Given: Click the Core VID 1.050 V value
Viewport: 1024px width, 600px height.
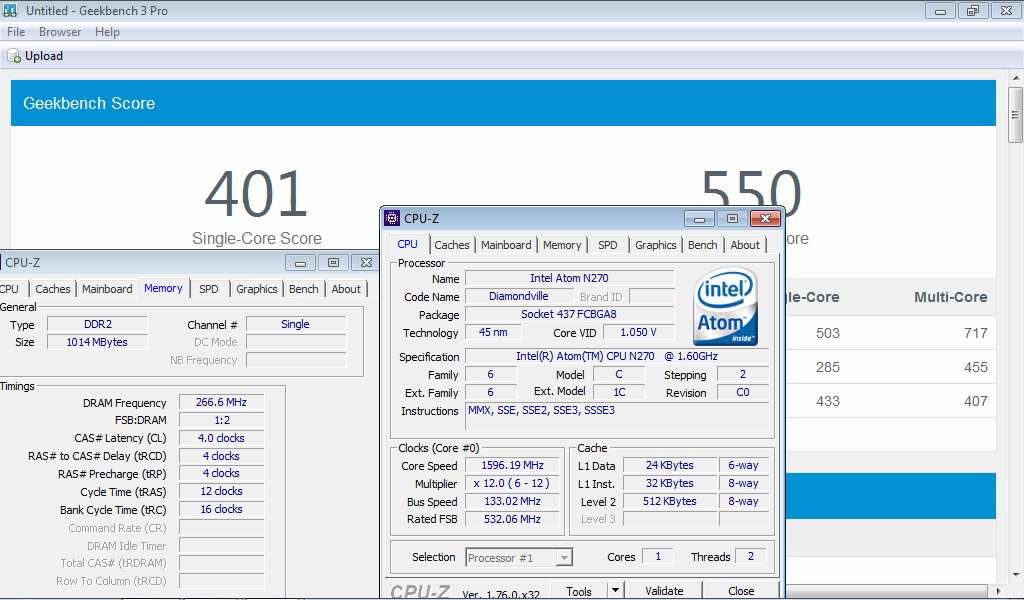Looking at the screenshot, I should (x=638, y=332).
